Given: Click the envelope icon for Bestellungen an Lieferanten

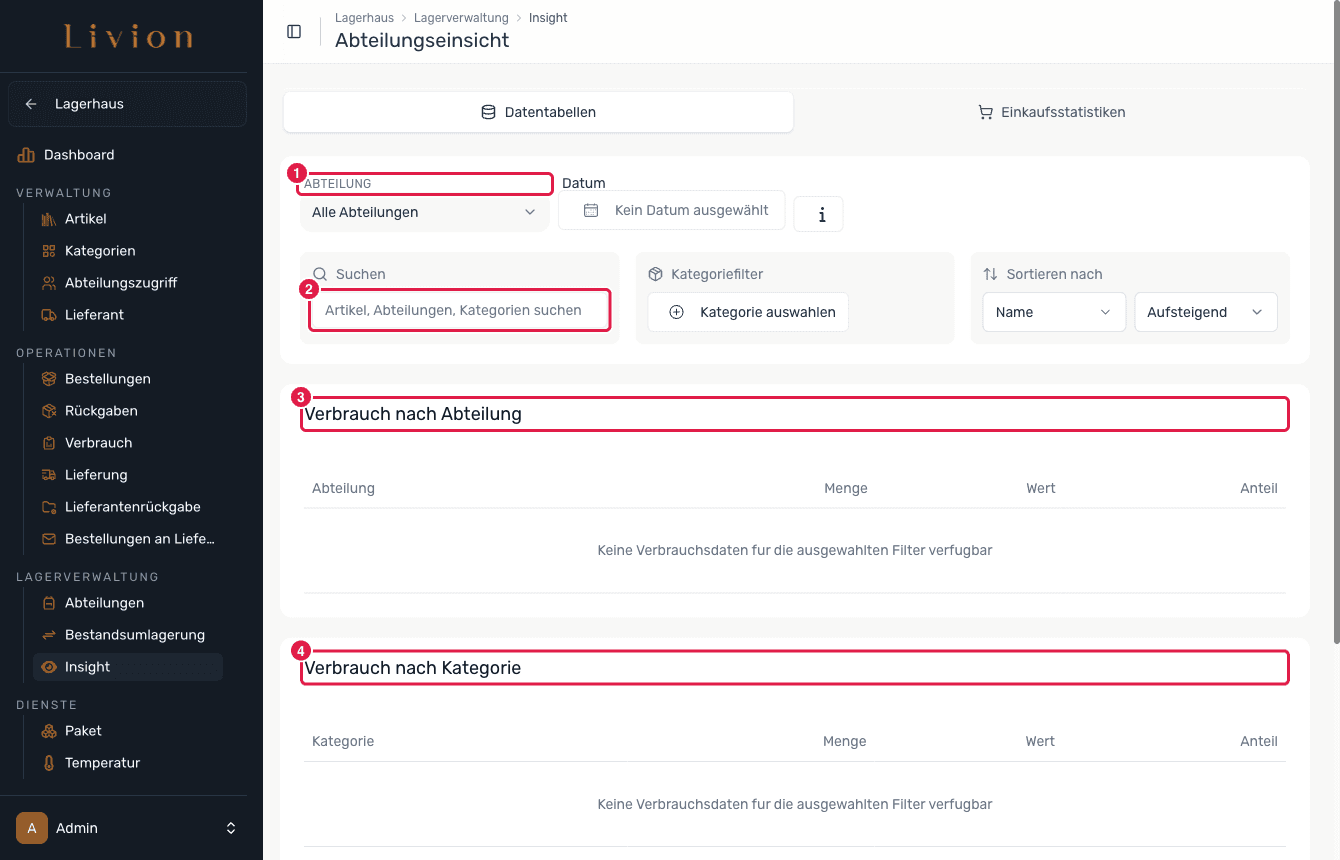Looking at the screenshot, I should [49, 539].
